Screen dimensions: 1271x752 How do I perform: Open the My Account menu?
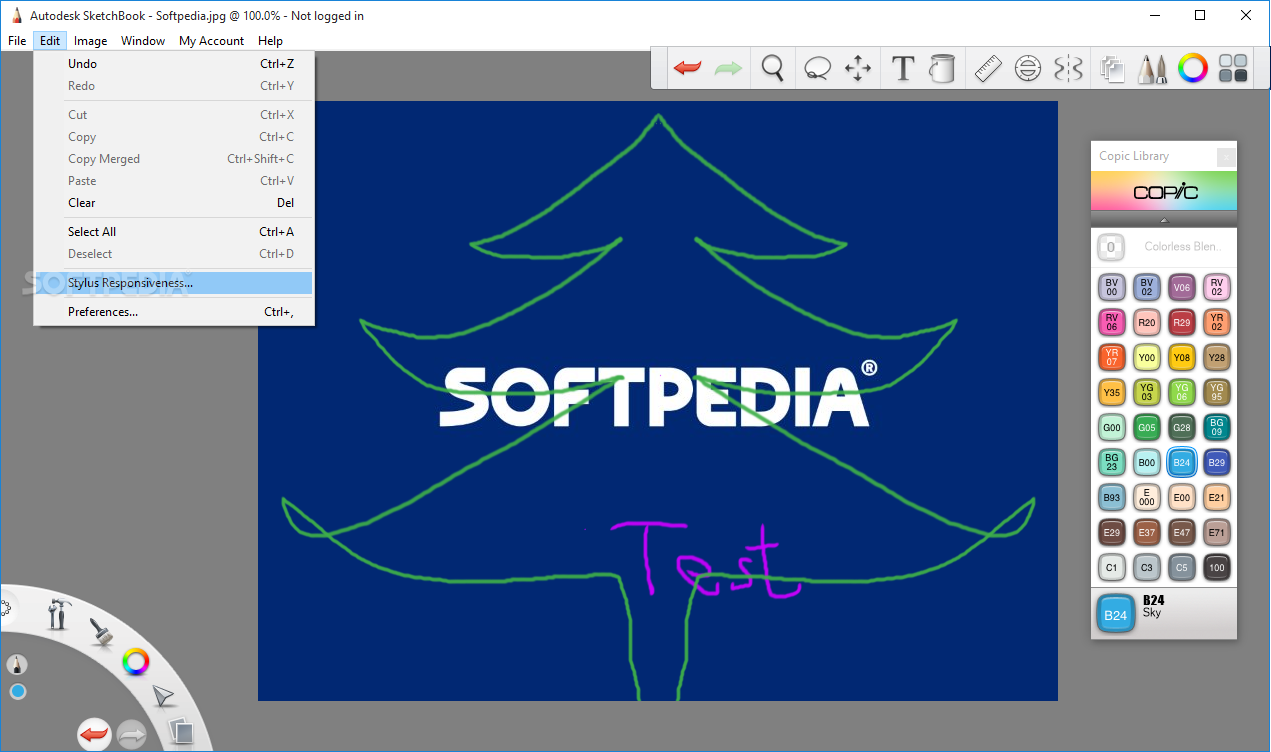point(211,41)
